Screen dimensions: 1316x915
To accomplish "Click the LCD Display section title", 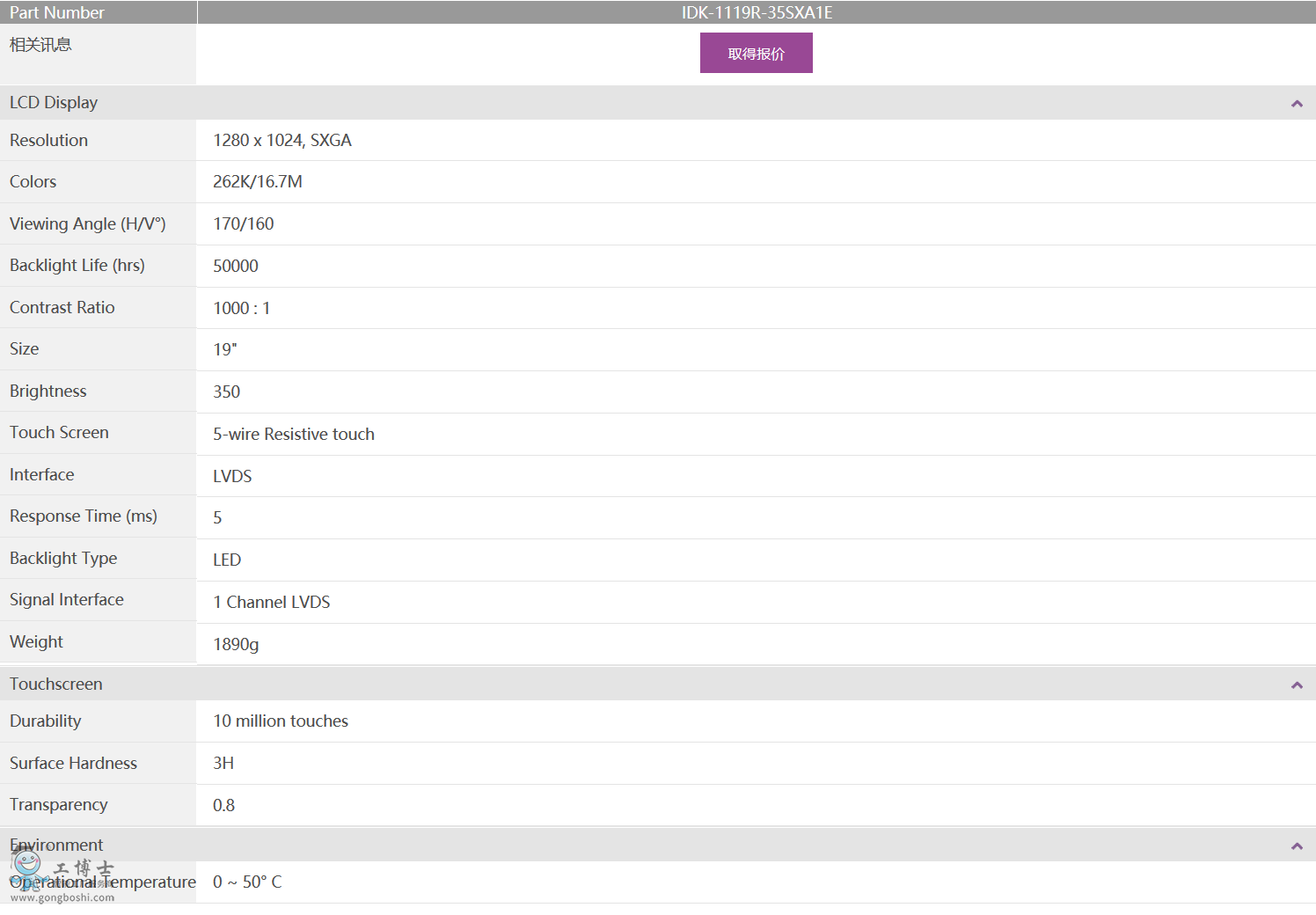I will pyautogui.click(x=54, y=103).
